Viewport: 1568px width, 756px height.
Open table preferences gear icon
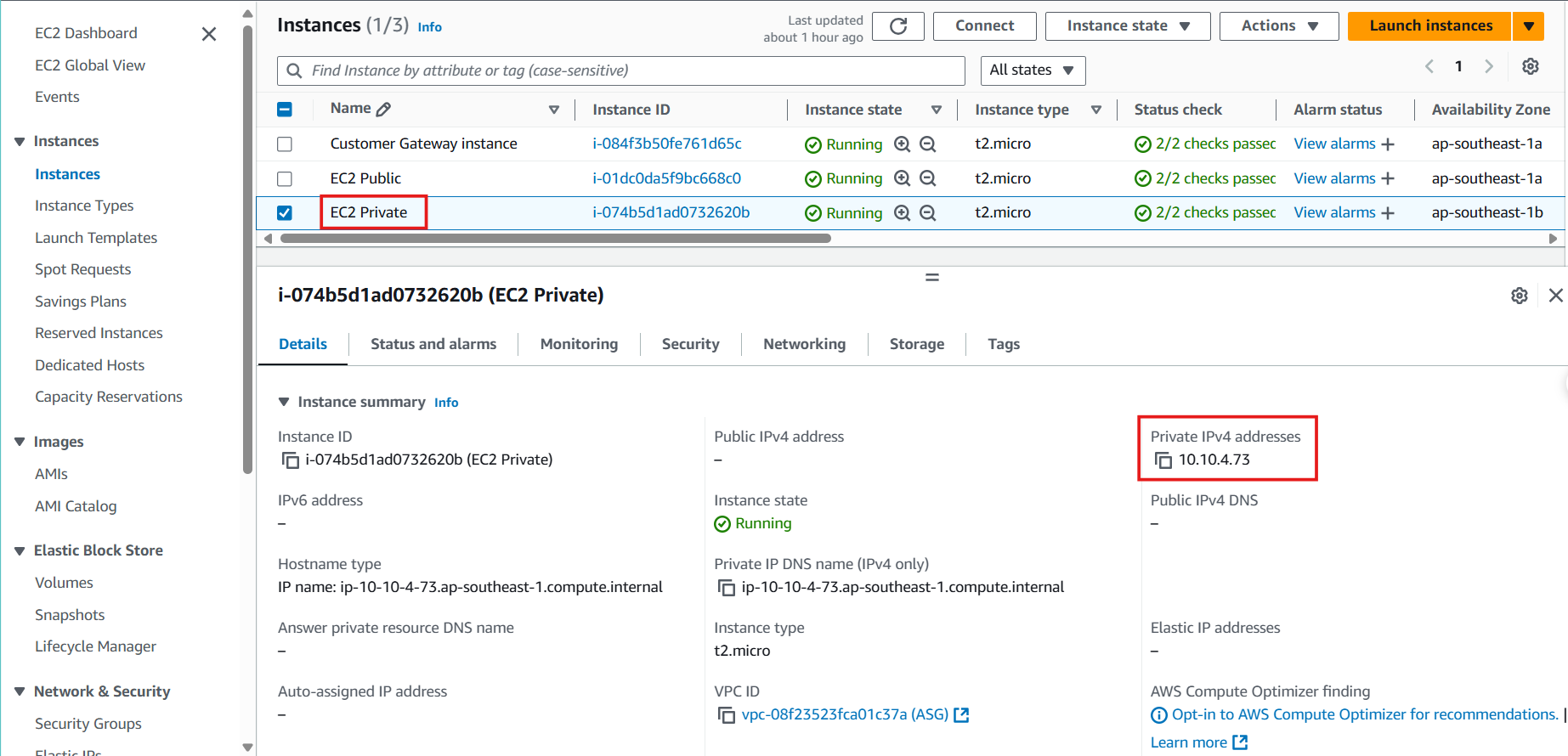click(1531, 66)
